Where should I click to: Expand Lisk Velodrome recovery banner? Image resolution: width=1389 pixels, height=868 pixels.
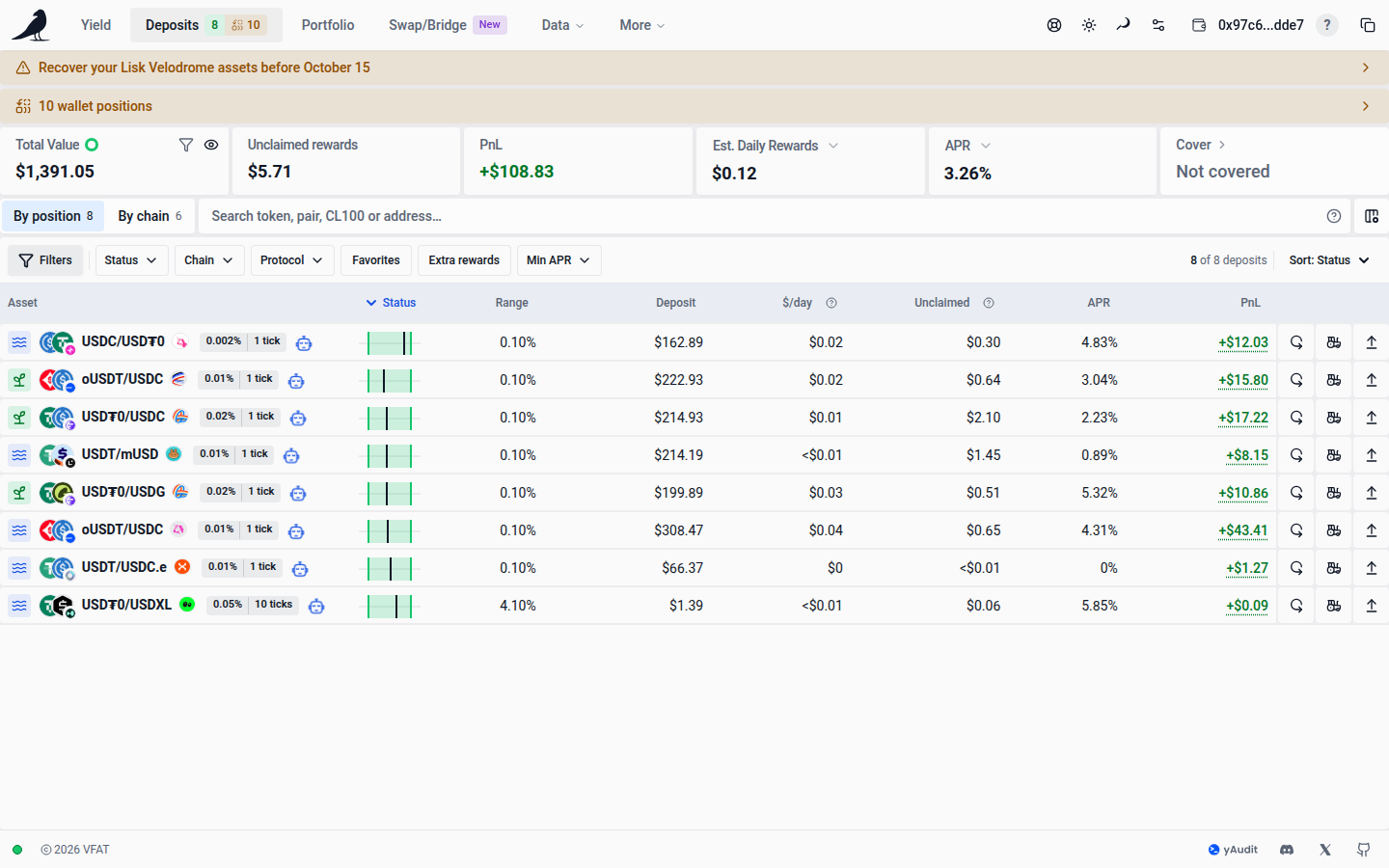[x=694, y=68]
